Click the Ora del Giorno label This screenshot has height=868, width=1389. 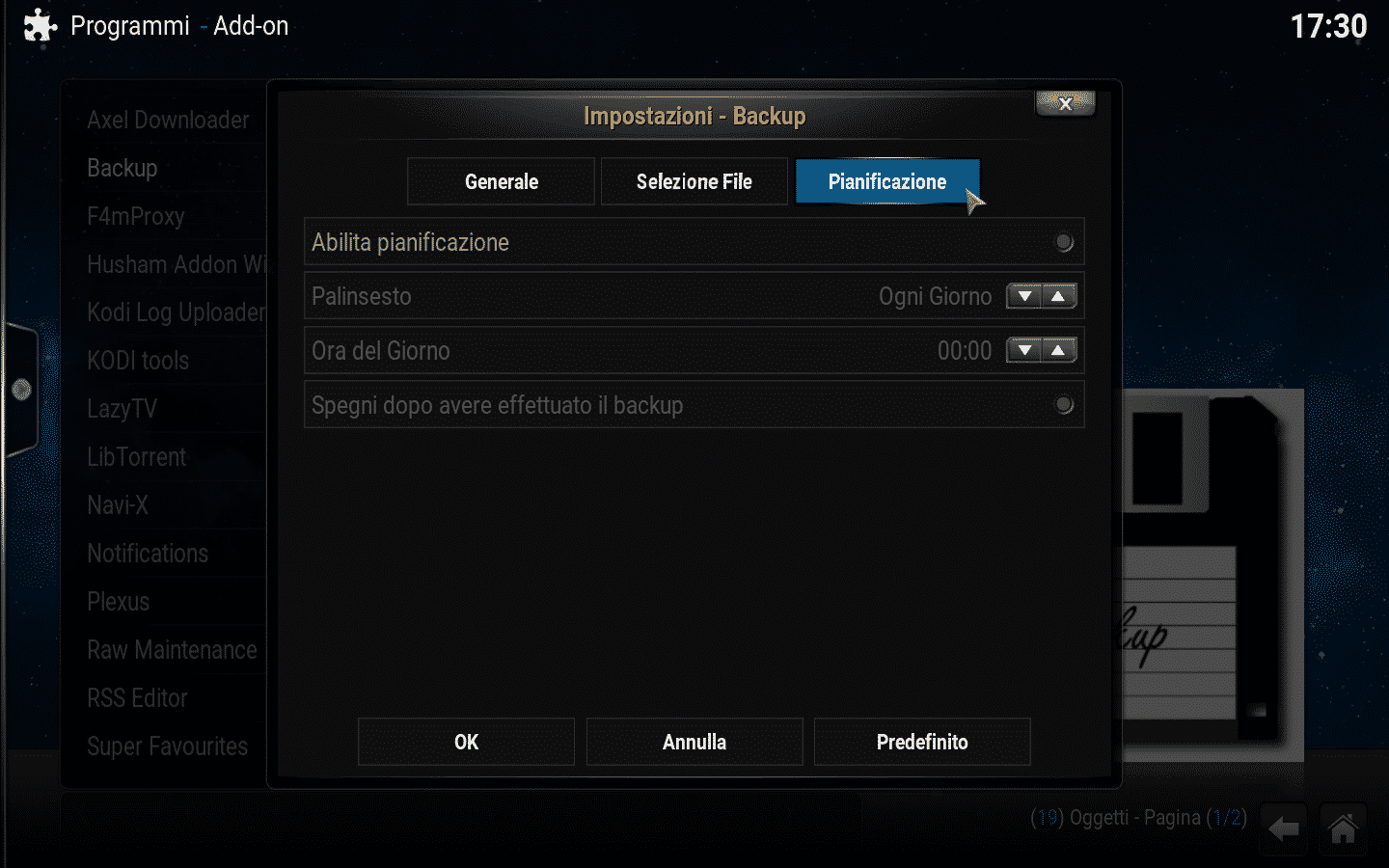click(381, 350)
